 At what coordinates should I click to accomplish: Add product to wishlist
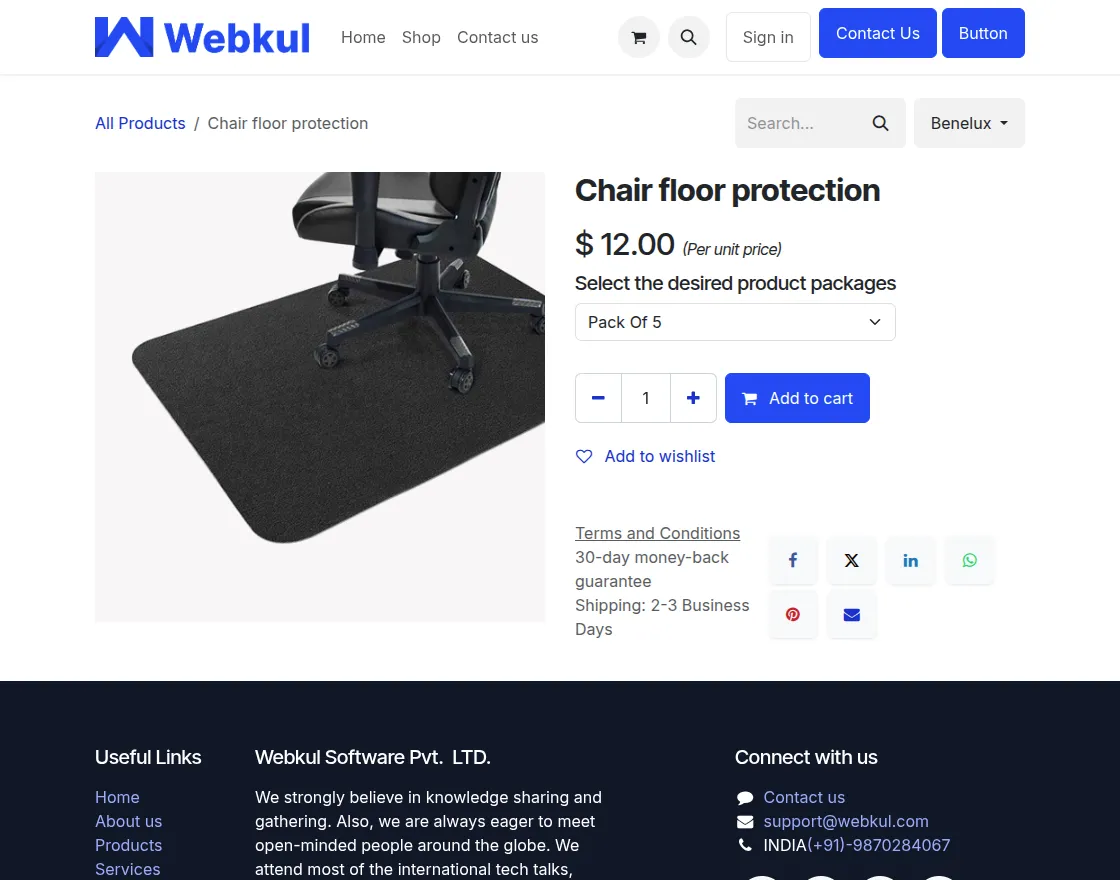pos(645,456)
